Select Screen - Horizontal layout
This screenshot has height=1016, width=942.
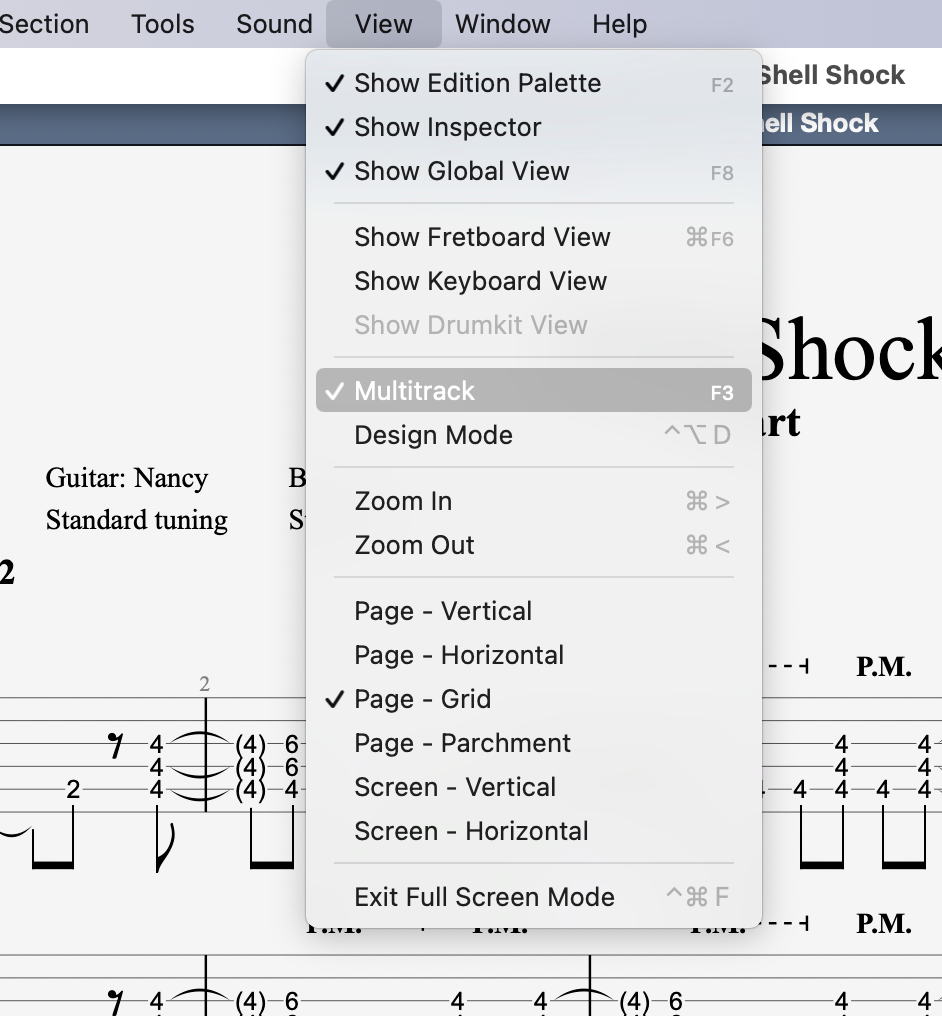[533, 832]
